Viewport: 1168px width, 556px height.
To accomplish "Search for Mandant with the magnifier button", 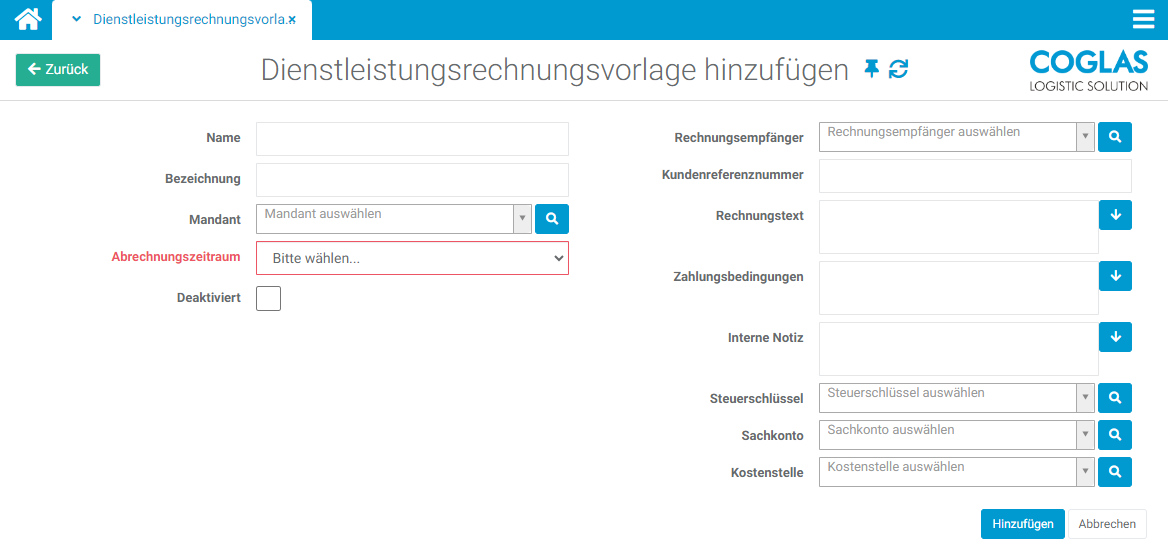I will pyautogui.click(x=551, y=219).
